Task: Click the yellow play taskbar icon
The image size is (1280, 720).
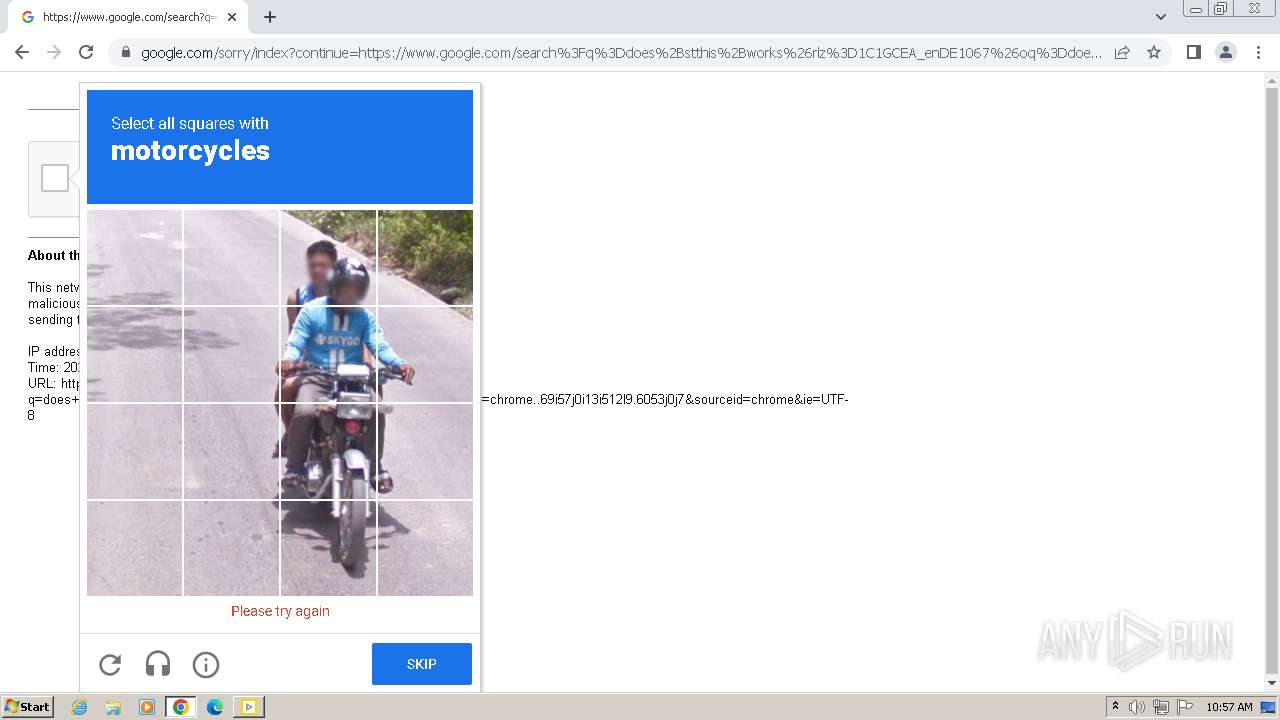Action: [248, 707]
